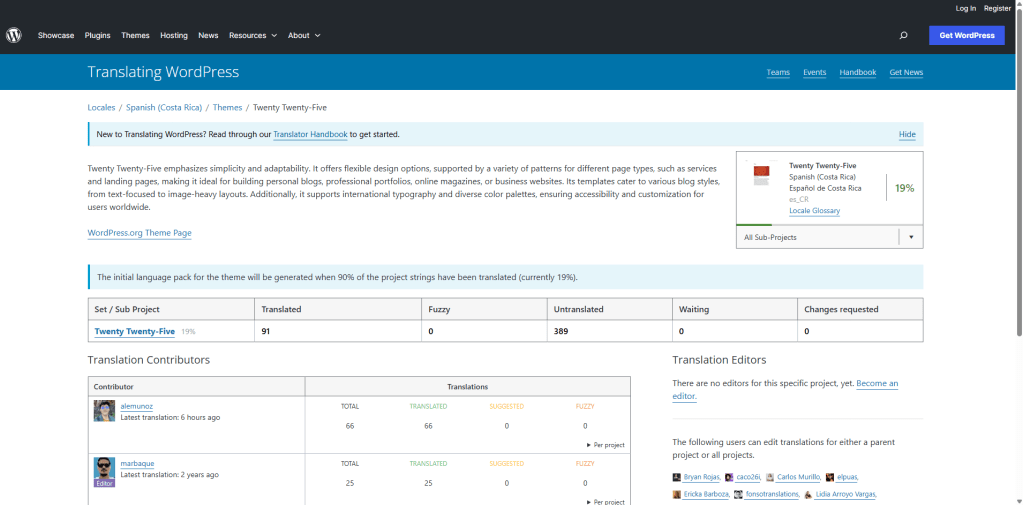Click the Get WordPress button
1023x505 pixels.
(967, 35)
